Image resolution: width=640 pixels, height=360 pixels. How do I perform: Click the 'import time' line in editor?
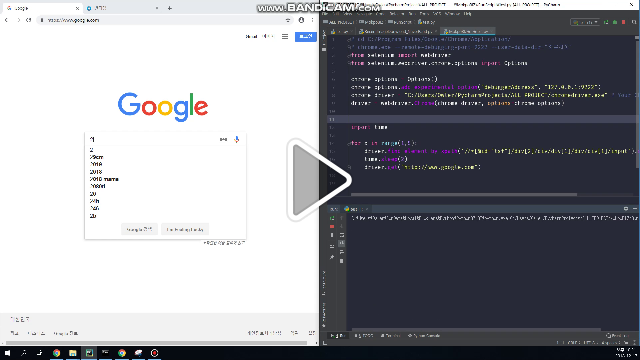click(x=369, y=127)
